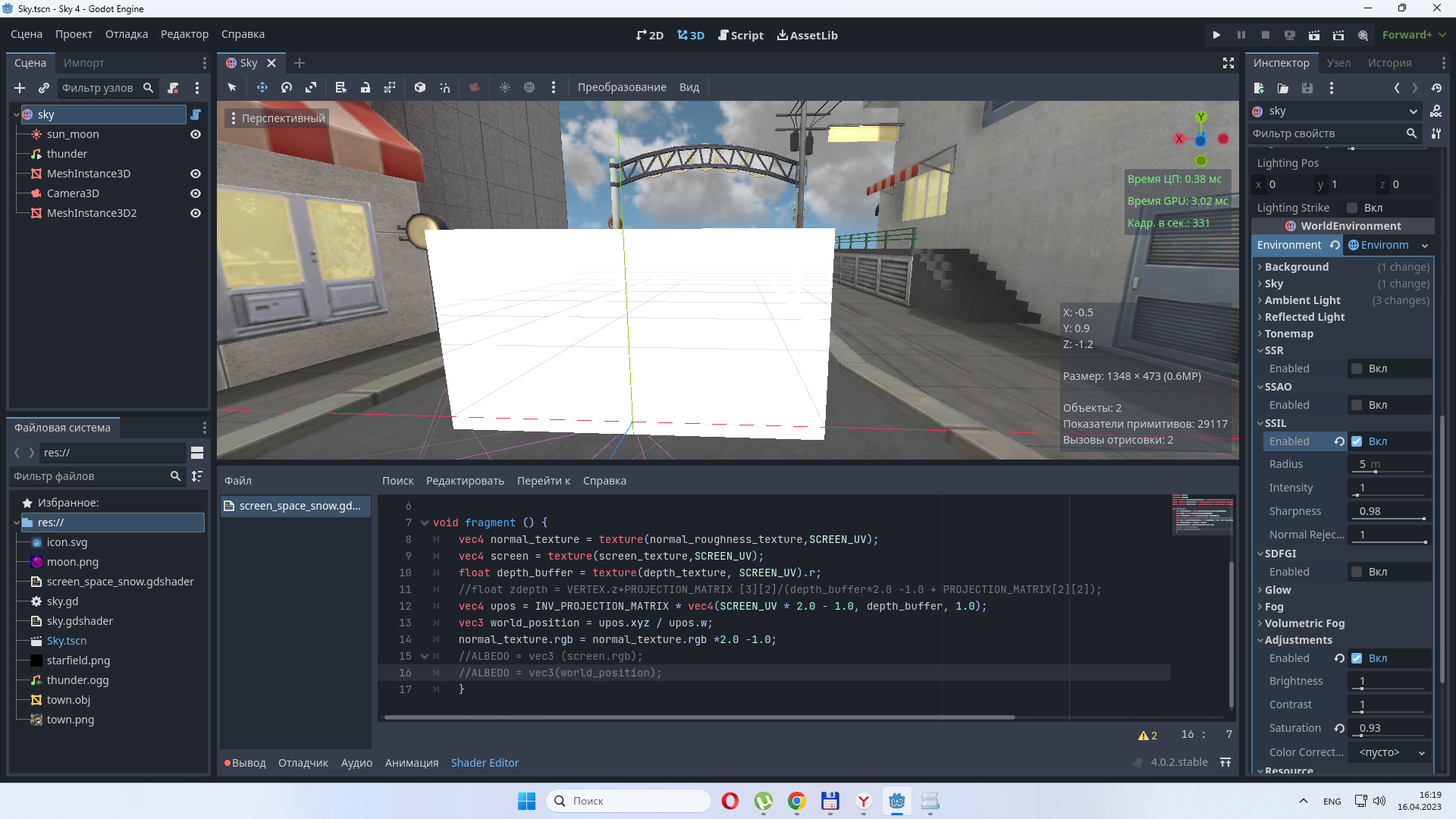Hide the MeshInstance3D node
The height and width of the screenshot is (819, 1456).
pyautogui.click(x=196, y=174)
